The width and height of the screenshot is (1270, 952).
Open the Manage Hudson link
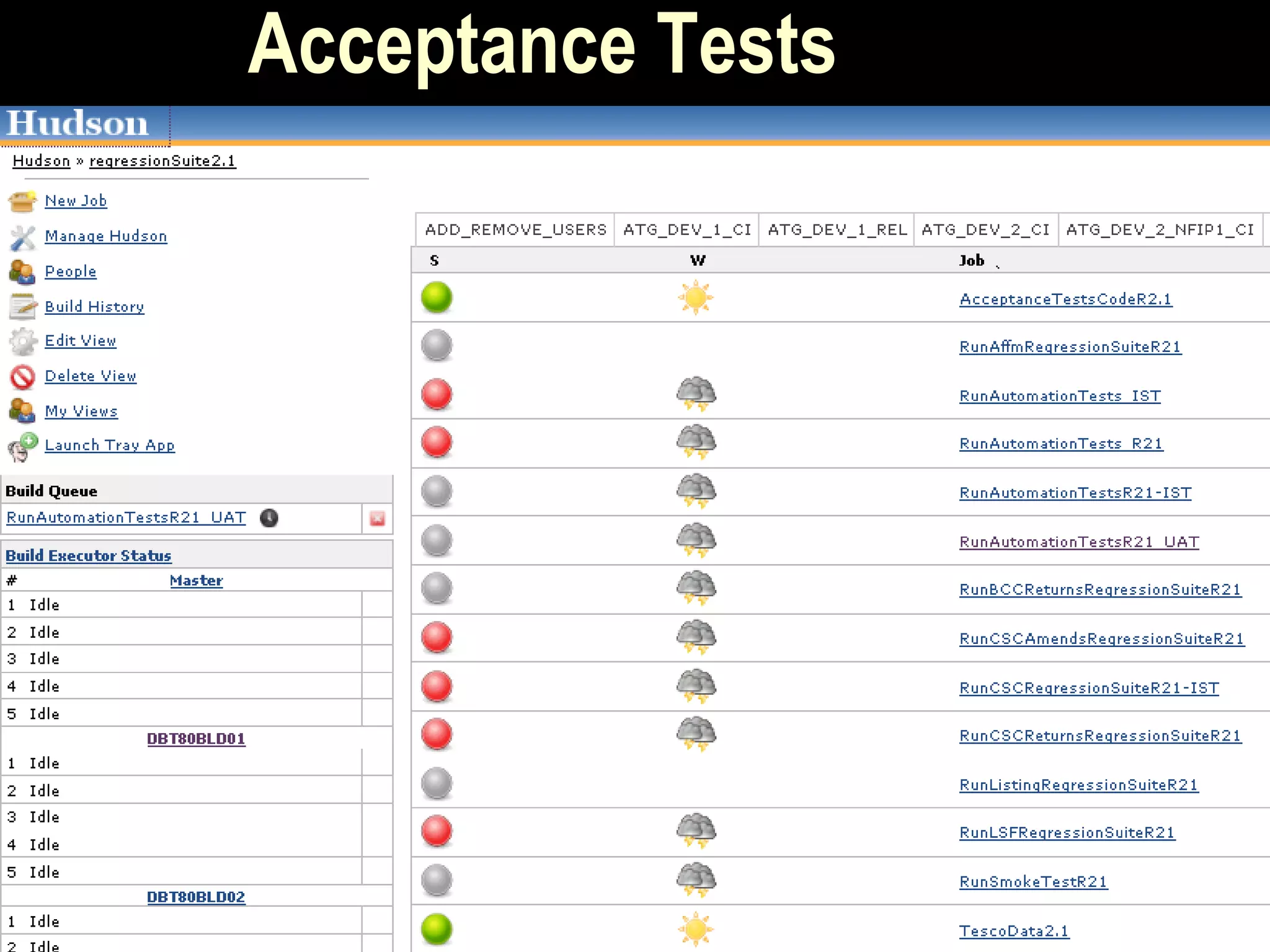(x=106, y=236)
